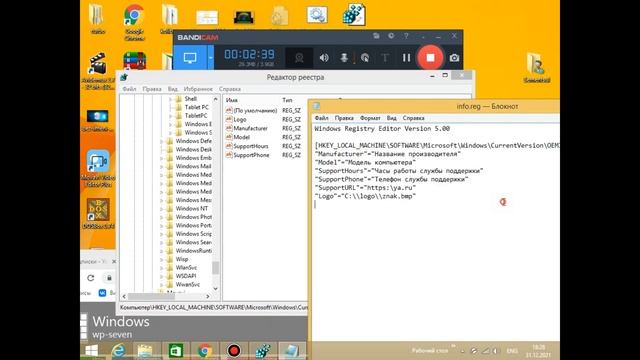640x360 pixels.
Task: Open Файл menu in Registry Editor
Action: tap(129, 89)
